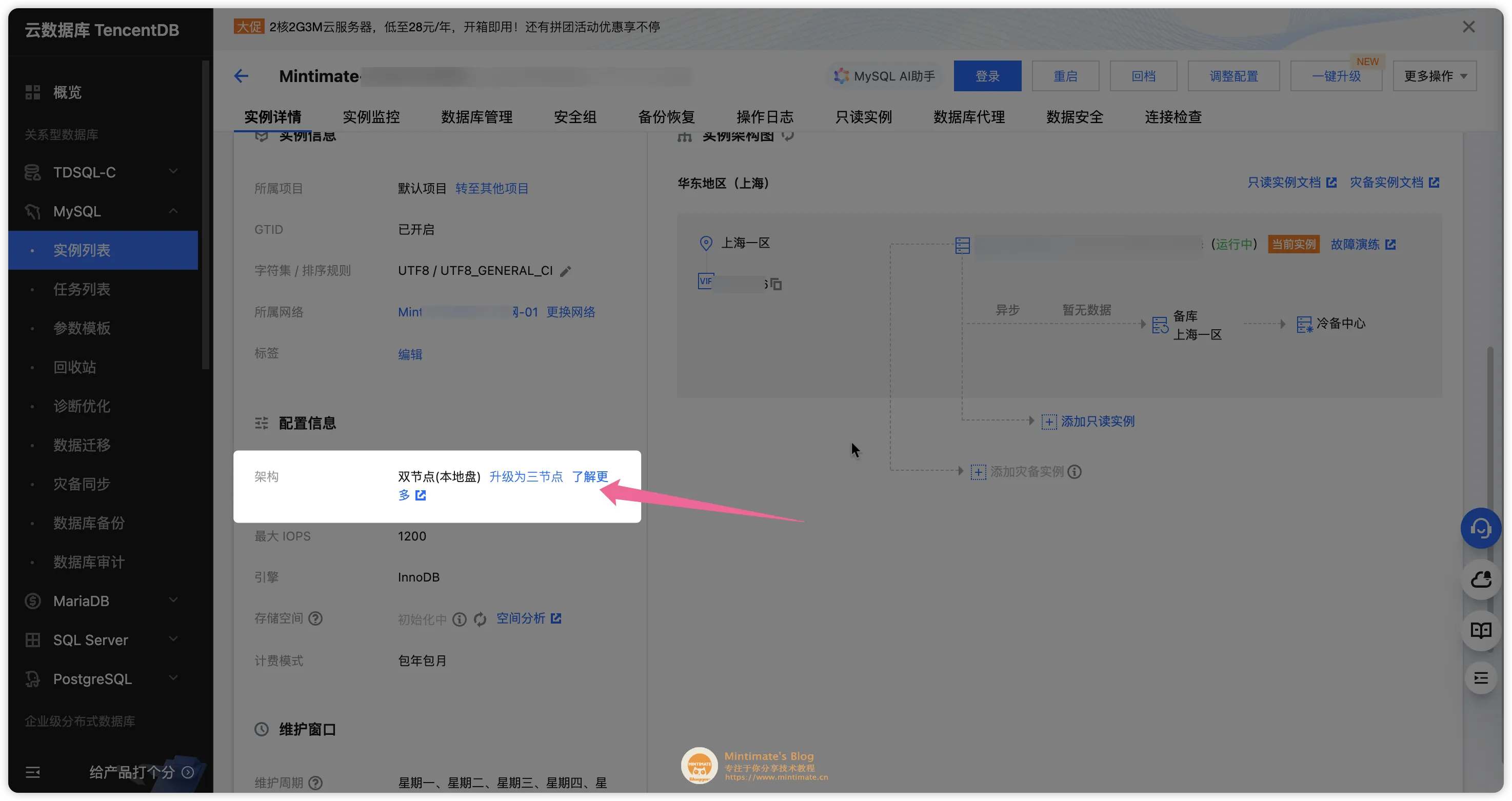
Task: Open the list menu floating button
Action: (x=1480, y=678)
